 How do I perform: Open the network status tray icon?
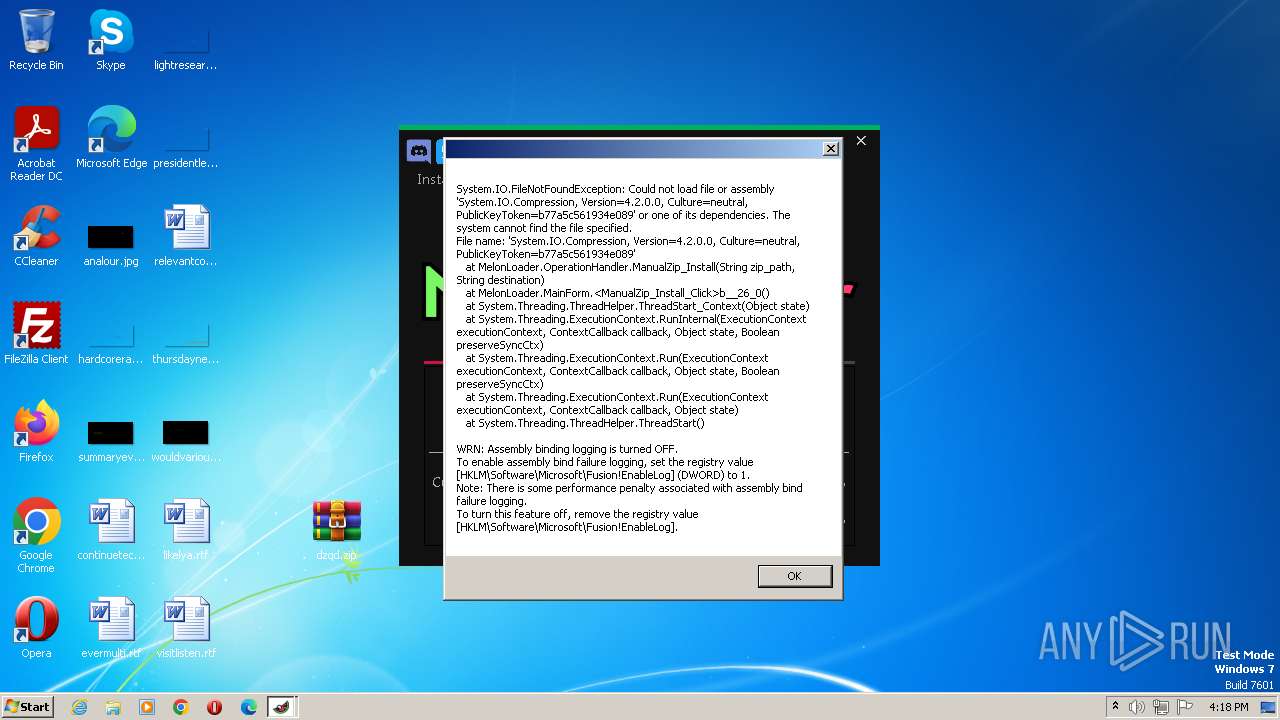[x=1161, y=707]
